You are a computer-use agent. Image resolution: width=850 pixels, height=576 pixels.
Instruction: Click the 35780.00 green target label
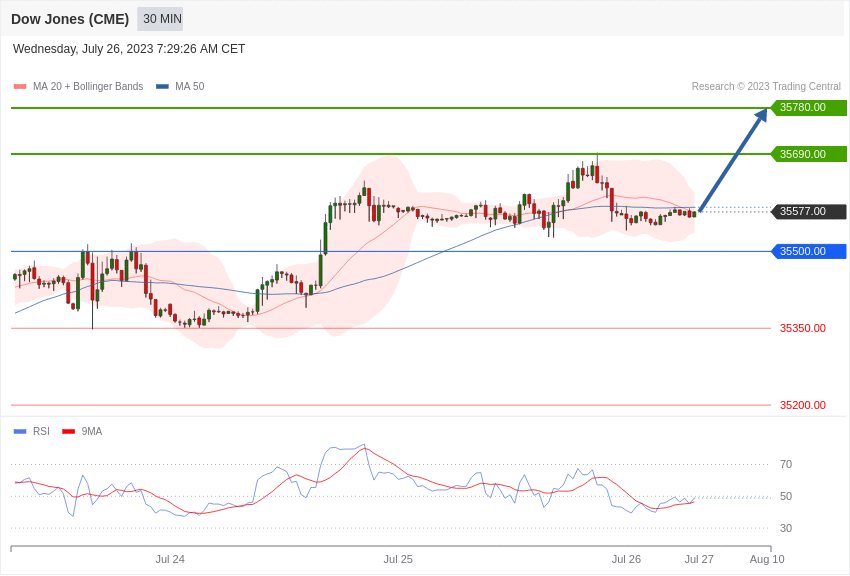coord(808,107)
